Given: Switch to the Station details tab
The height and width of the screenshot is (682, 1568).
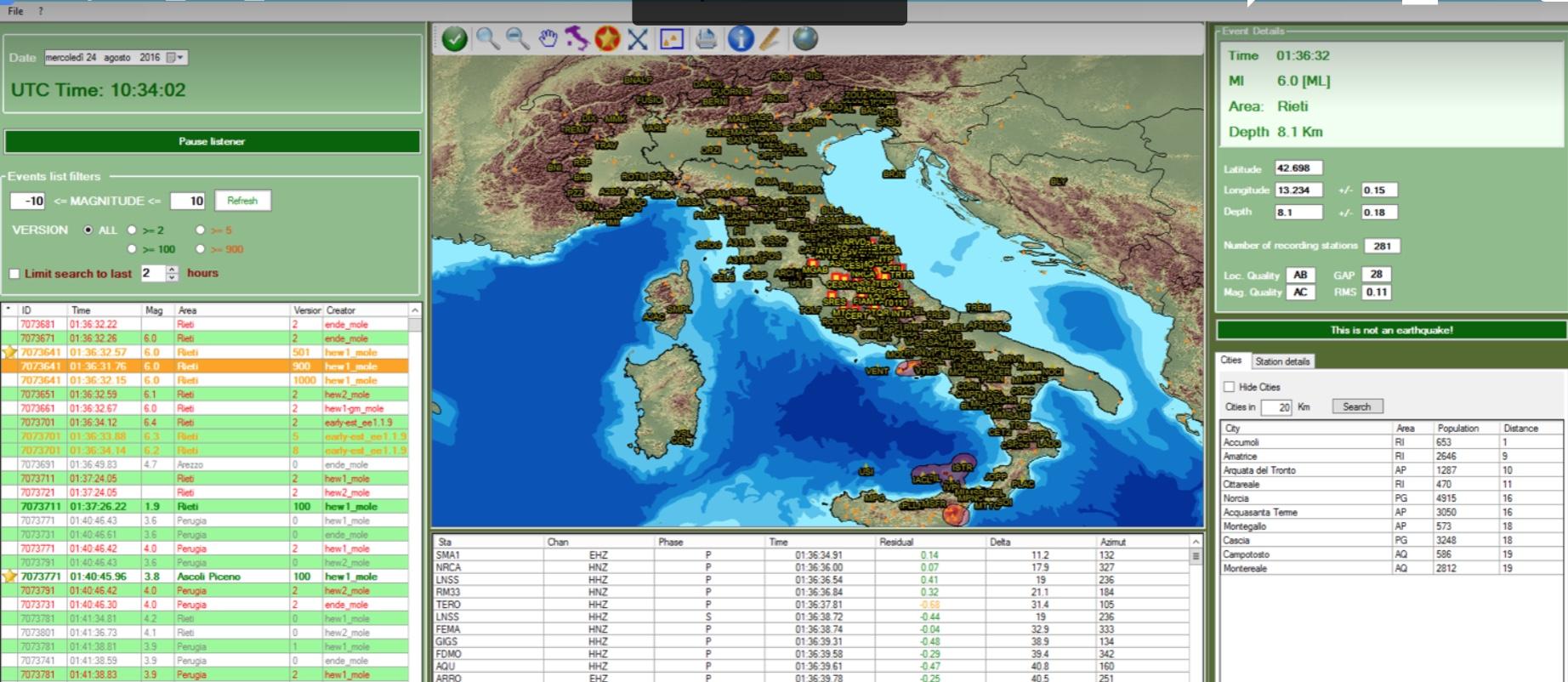Looking at the screenshot, I should click(1282, 361).
